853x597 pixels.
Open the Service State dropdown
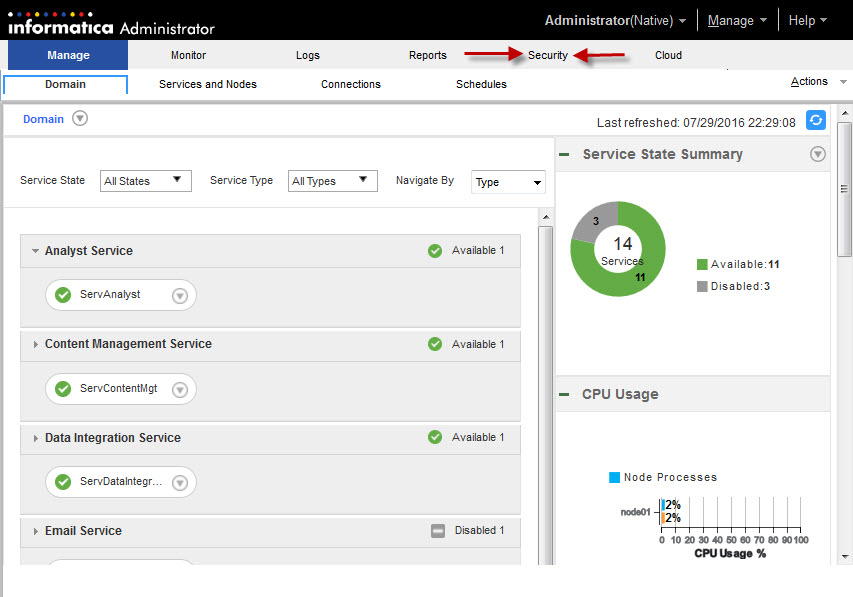(x=146, y=181)
